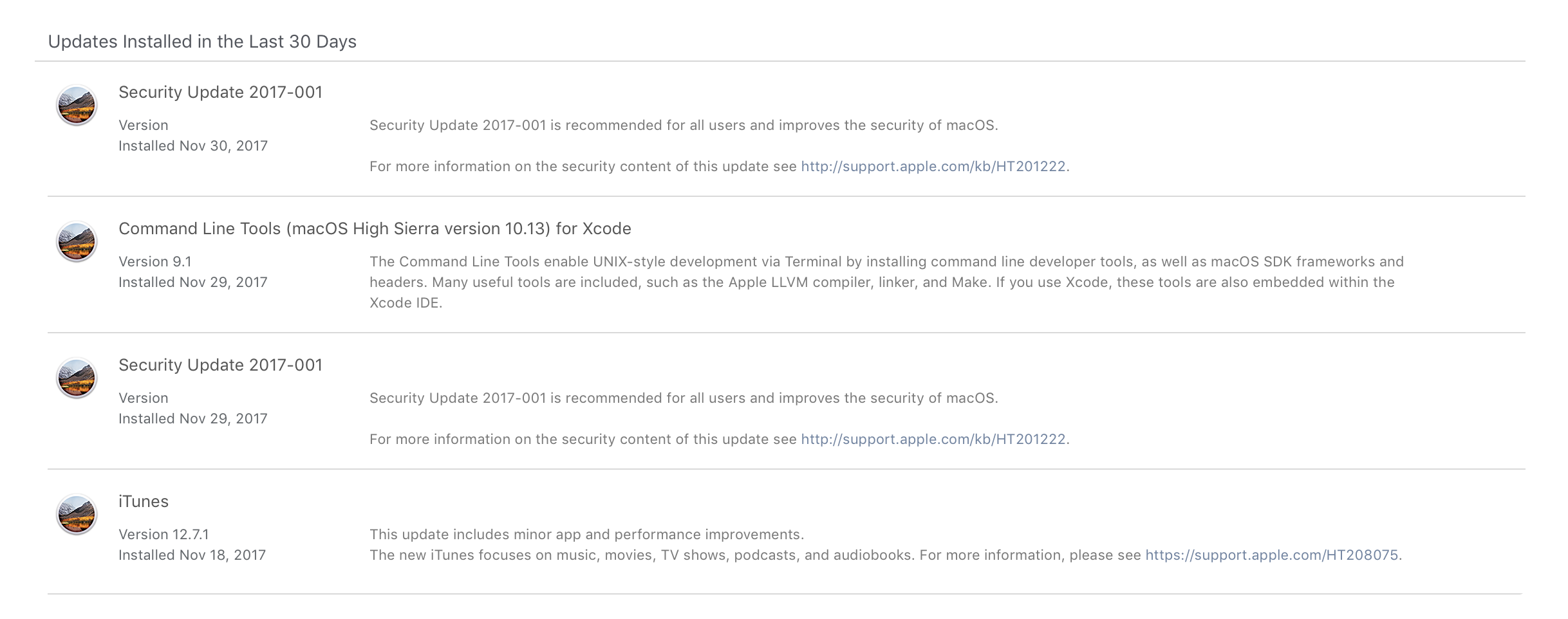Click the 'Installed Nov 18, 2017' date
1568x619 pixels.
click(x=192, y=555)
